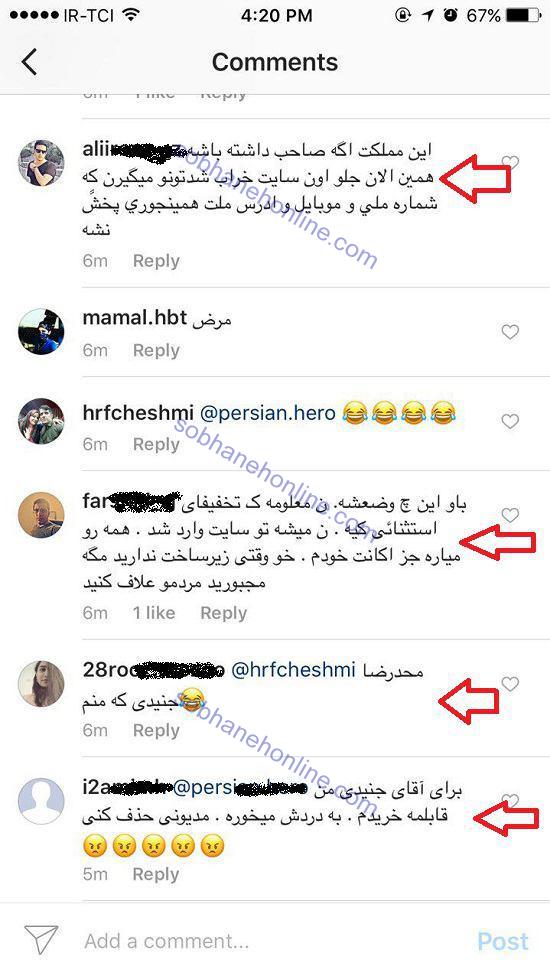
Task: Open the @persian.hero mention
Action: coord(268,413)
